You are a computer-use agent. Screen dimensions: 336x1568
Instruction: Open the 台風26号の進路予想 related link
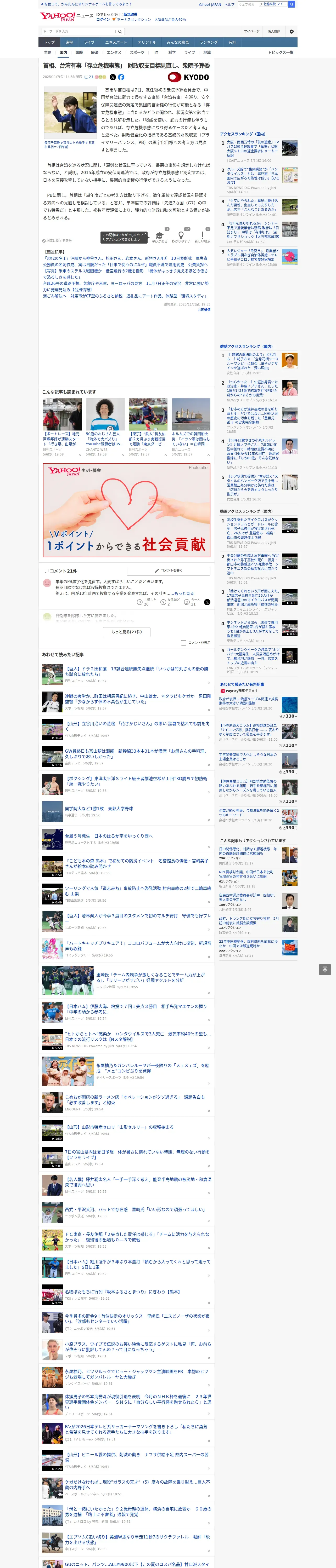coord(125,286)
